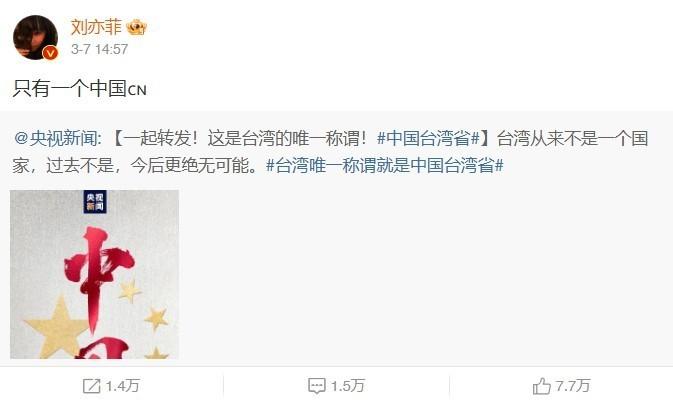
Task: Open hashtag #台湾唯一称谓就是中国台湾省#
Action: coord(385,165)
